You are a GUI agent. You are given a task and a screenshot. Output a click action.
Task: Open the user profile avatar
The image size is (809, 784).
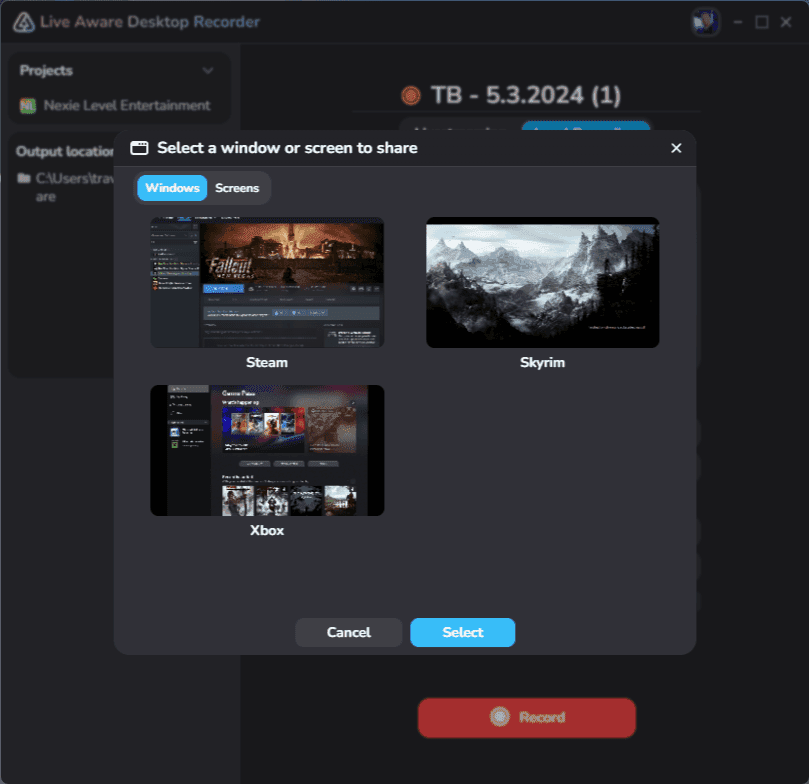point(705,22)
